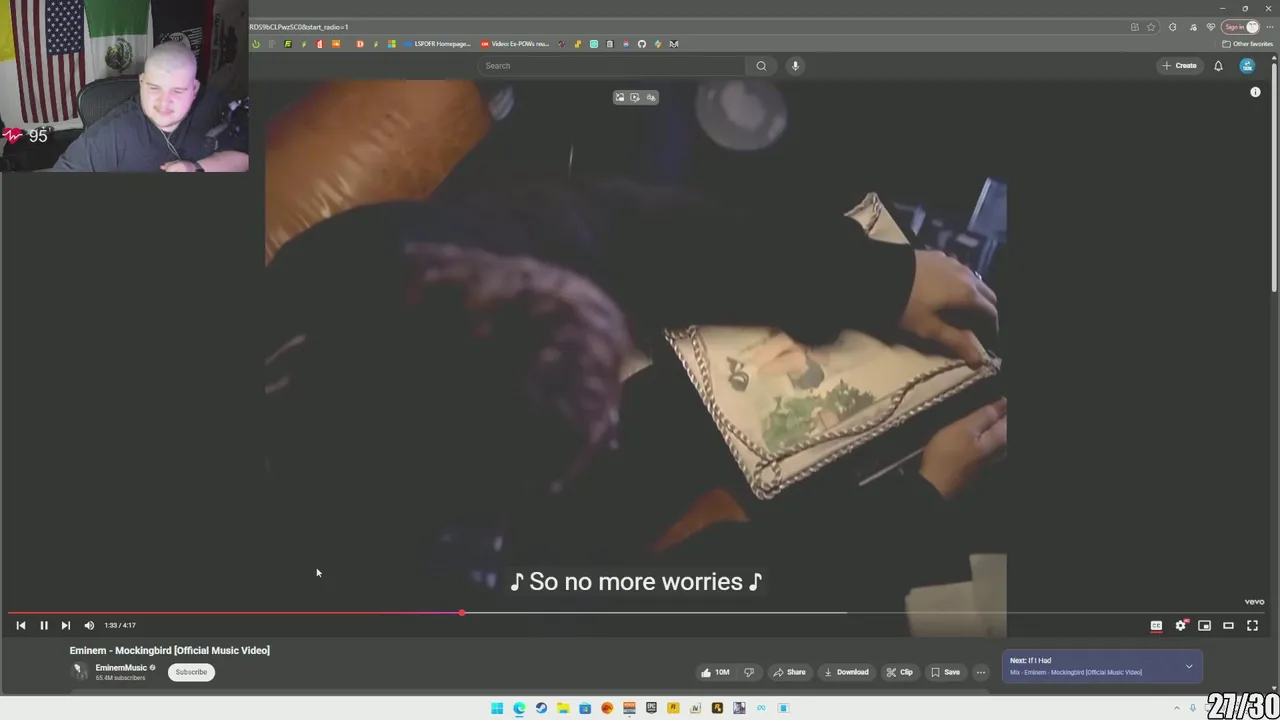Toggle theater mode view
The image size is (1280, 720).
click(x=1229, y=625)
